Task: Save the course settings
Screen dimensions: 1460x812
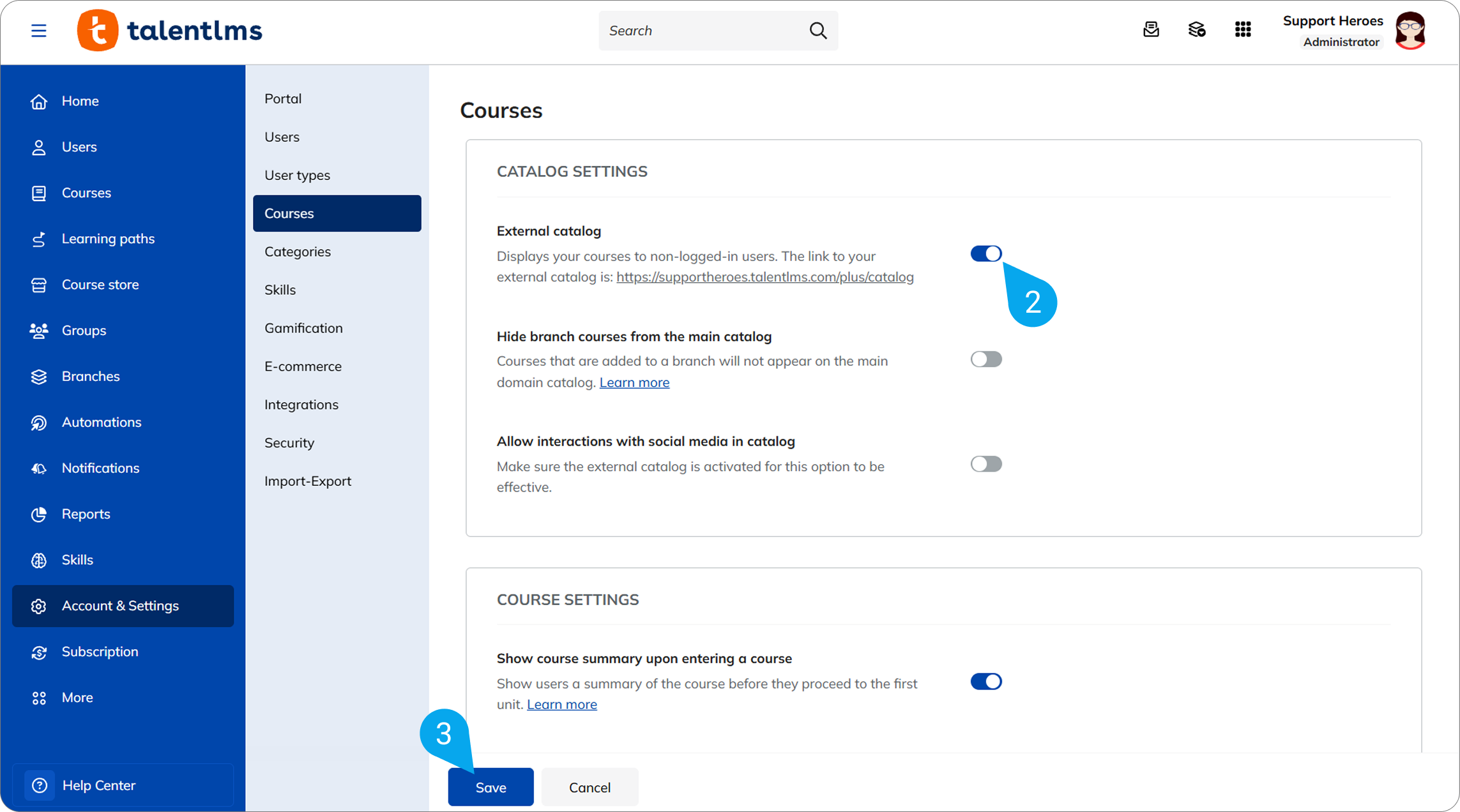Action: tap(490, 787)
